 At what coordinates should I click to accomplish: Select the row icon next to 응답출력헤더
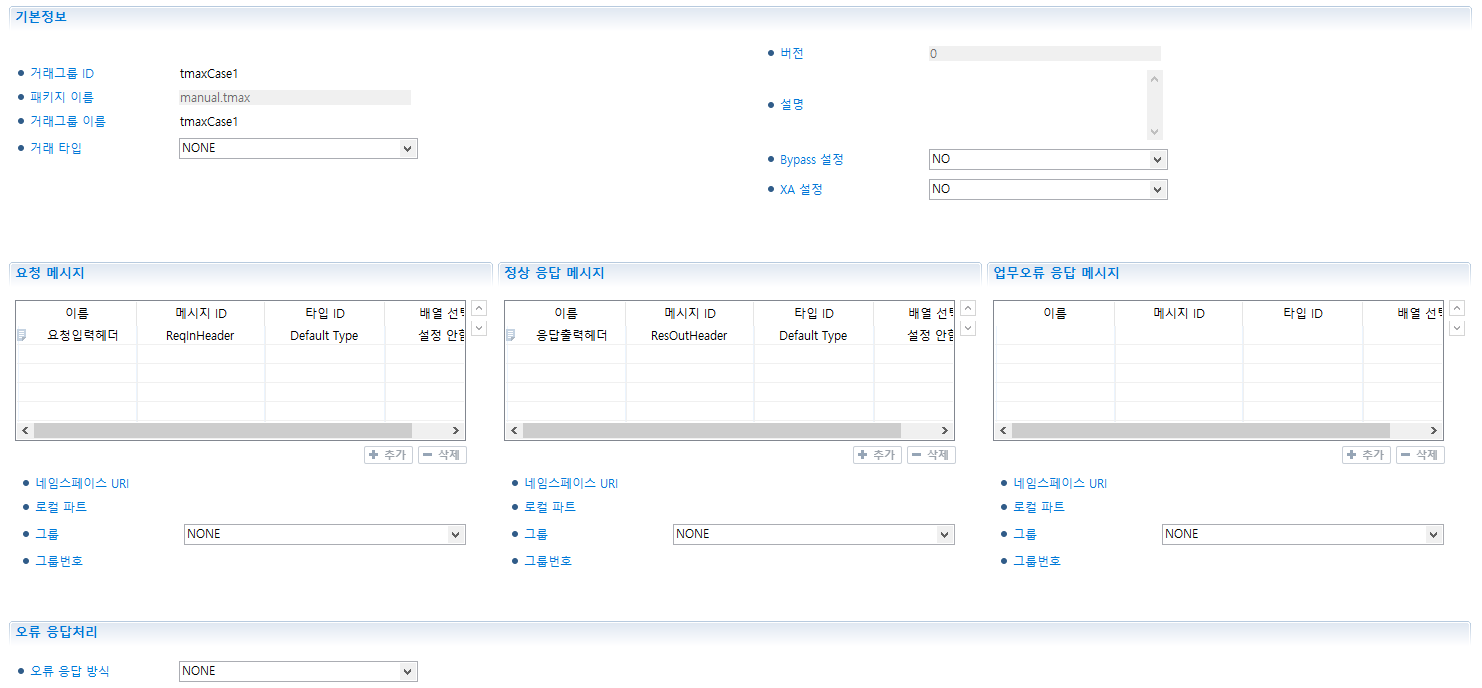(x=511, y=336)
